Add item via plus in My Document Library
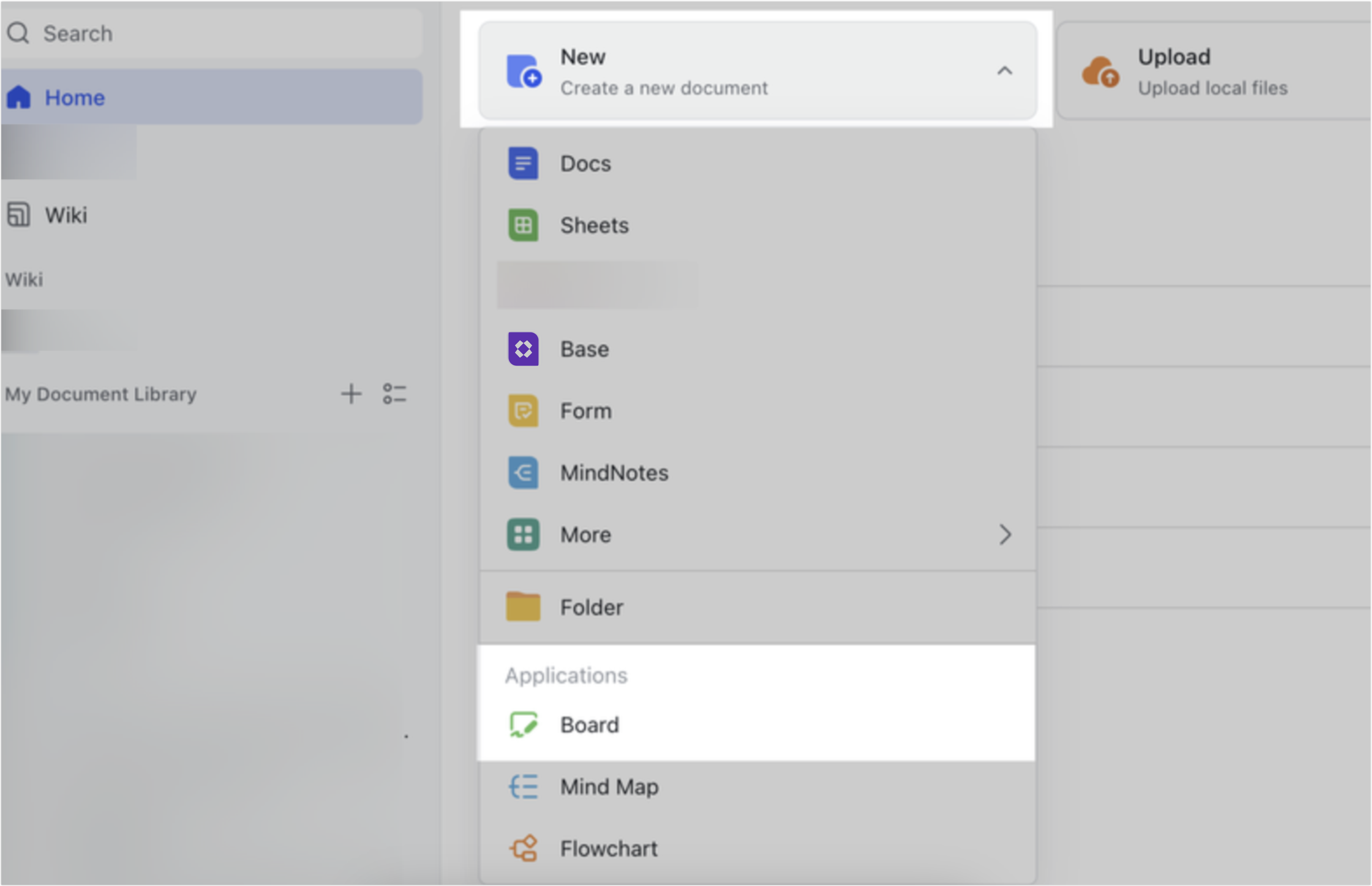 [x=351, y=395]
